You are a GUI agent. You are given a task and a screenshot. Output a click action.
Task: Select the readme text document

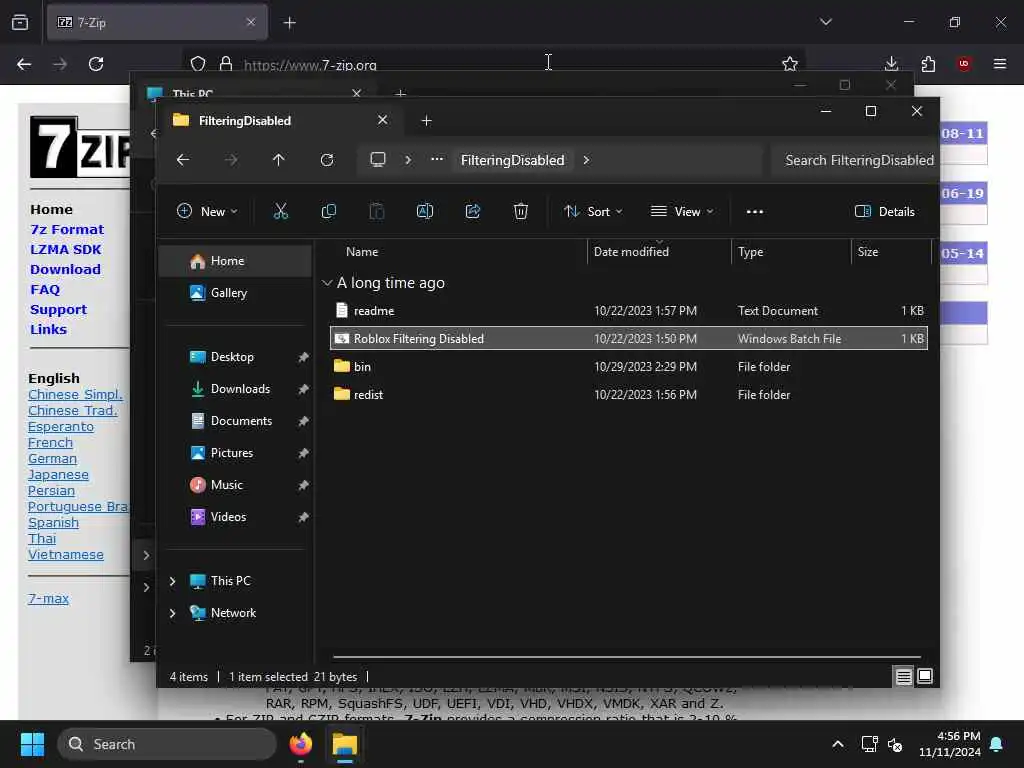[629, 311]
